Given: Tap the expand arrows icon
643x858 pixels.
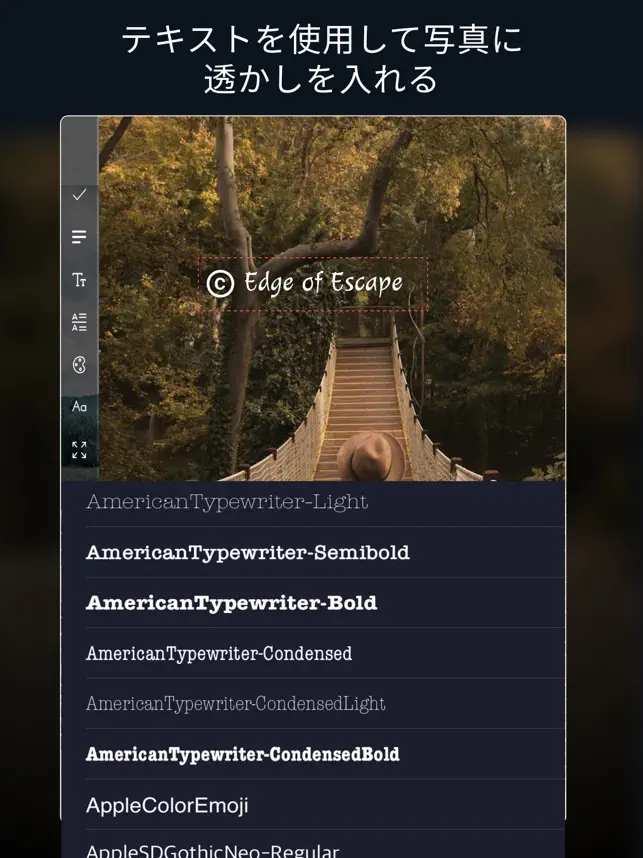Looking at the screenshot, I should 79,450.
